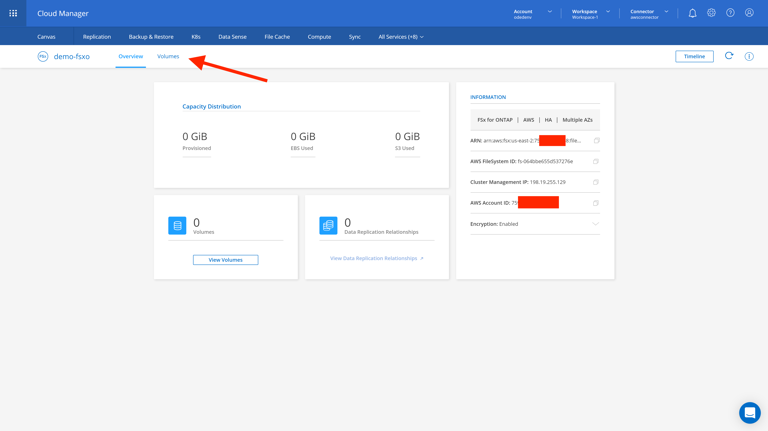768x431 pixels.
Task: Click the FSx for ONTAP label
Action: pos(495,120)
